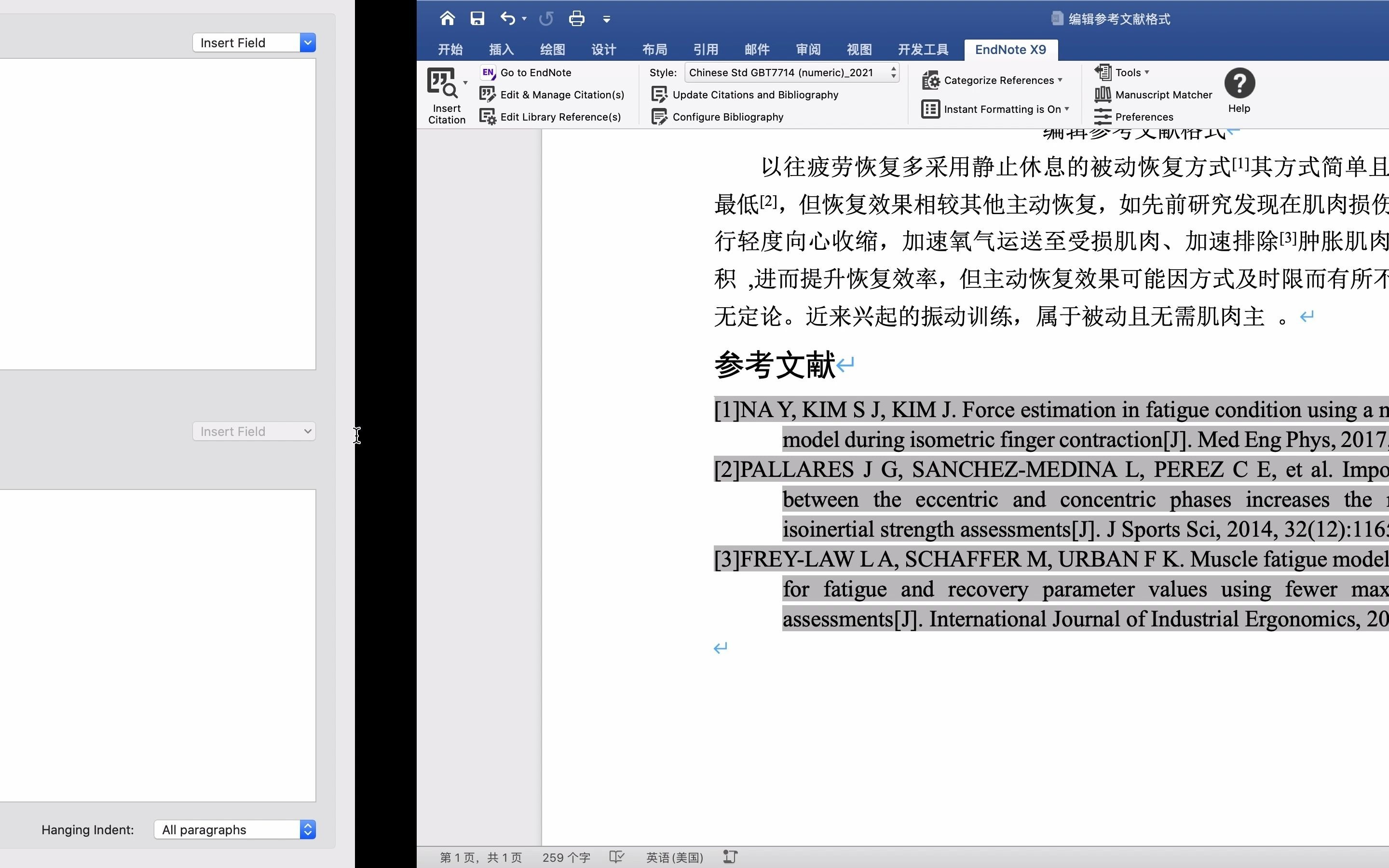The height and width of the screenshot is (868, 1389).
Task: Click superscript citation [2] after 最低
Action: (769, 201)
